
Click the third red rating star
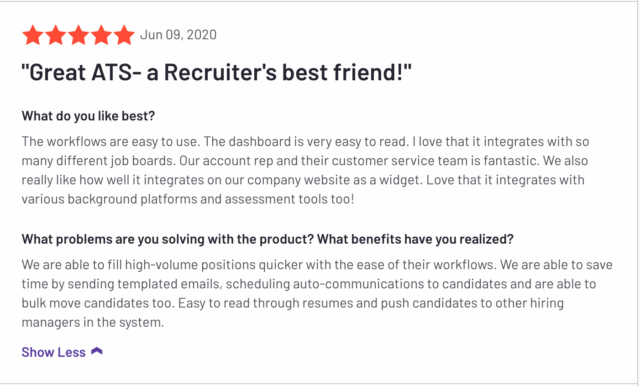pos(78,35)
